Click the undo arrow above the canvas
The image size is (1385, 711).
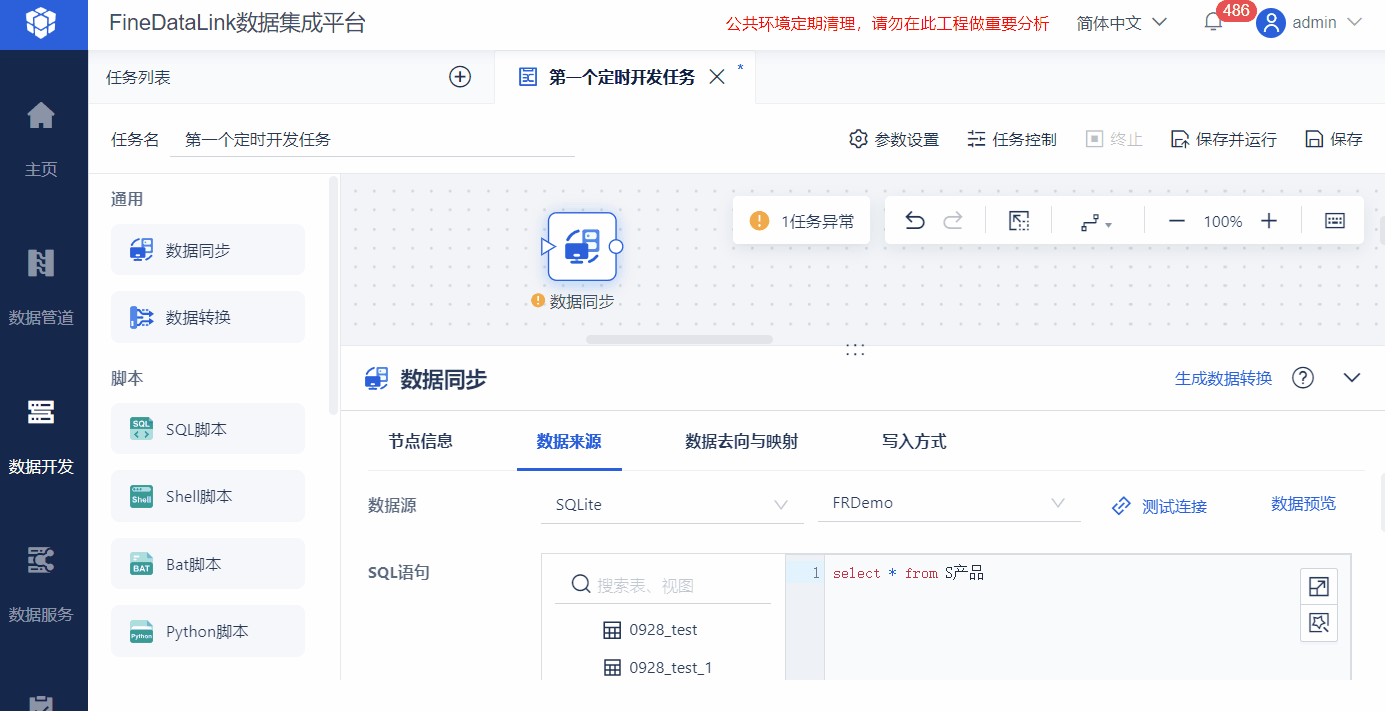tap(913, 220)
